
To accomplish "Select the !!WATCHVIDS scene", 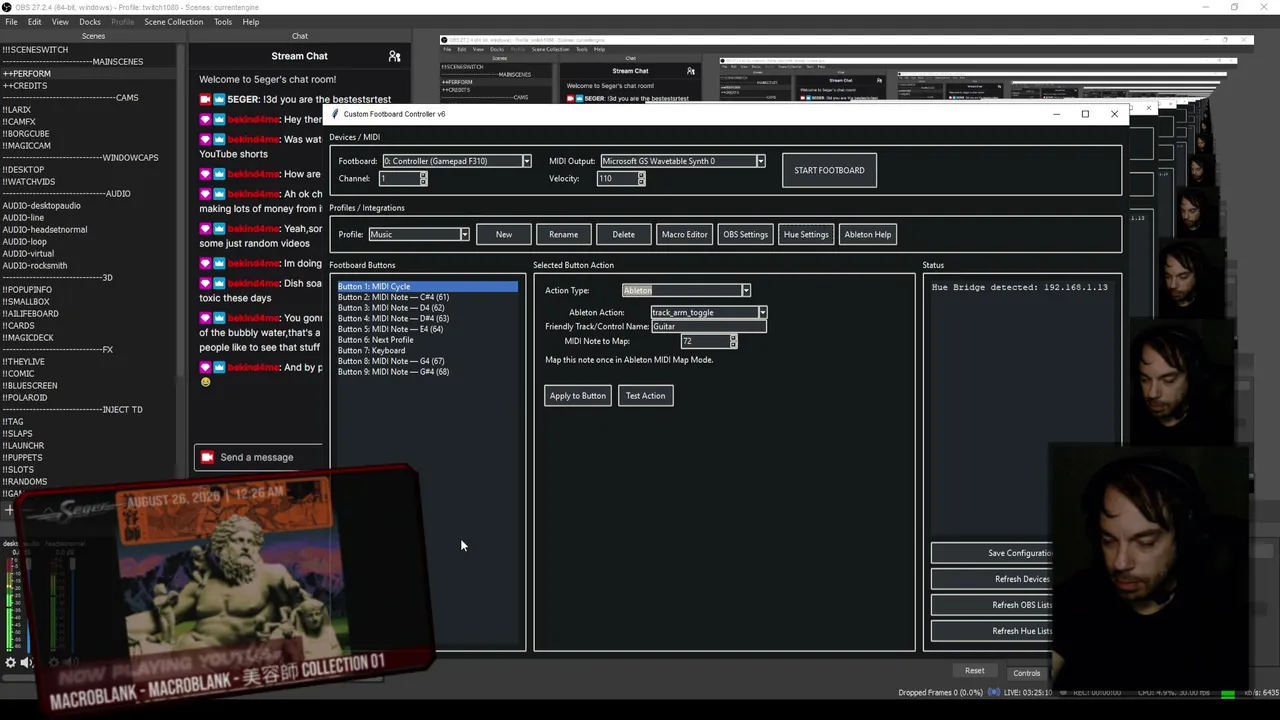I will (90, 182).
